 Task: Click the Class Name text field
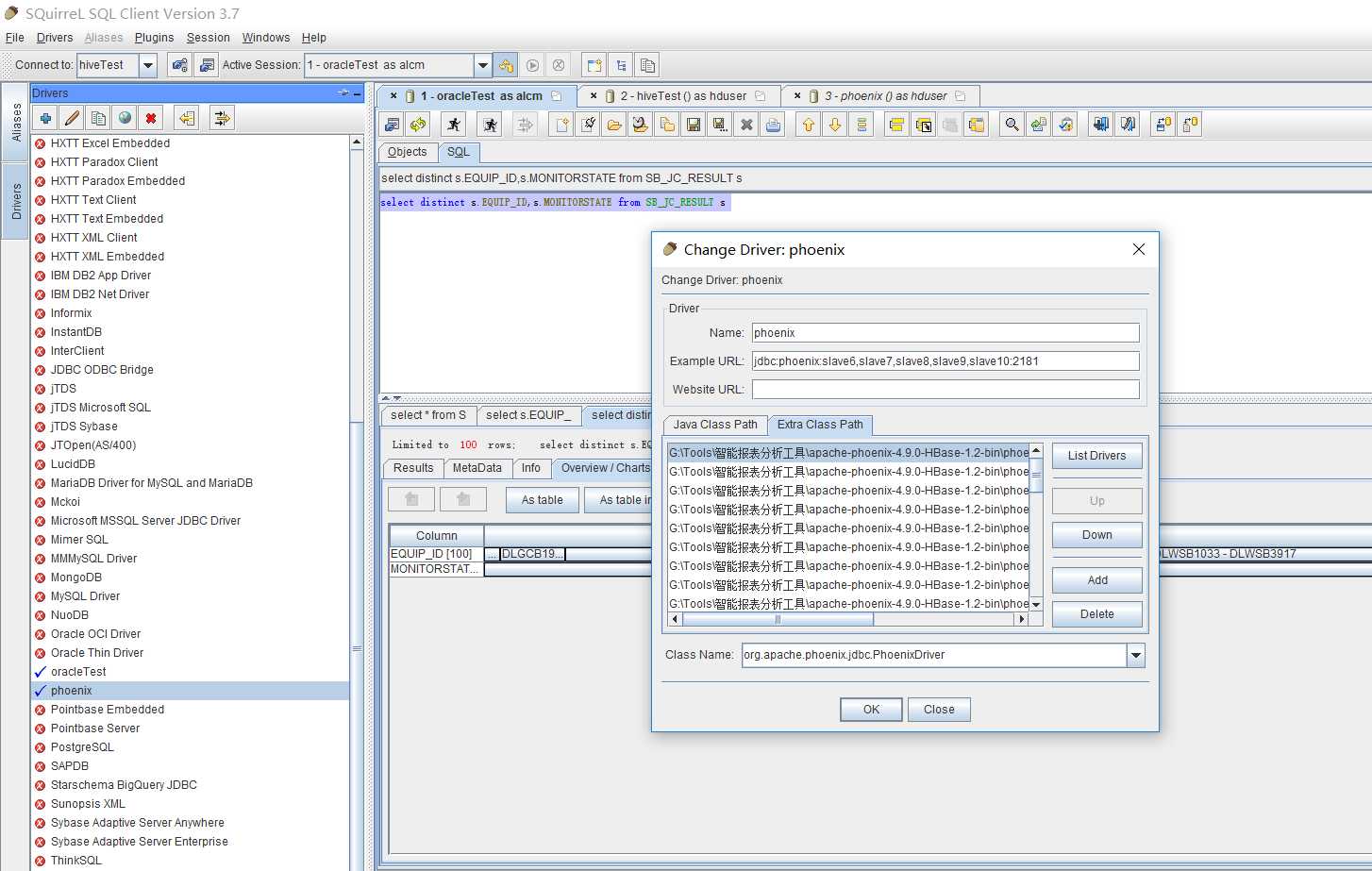click(x=934, y=655)
